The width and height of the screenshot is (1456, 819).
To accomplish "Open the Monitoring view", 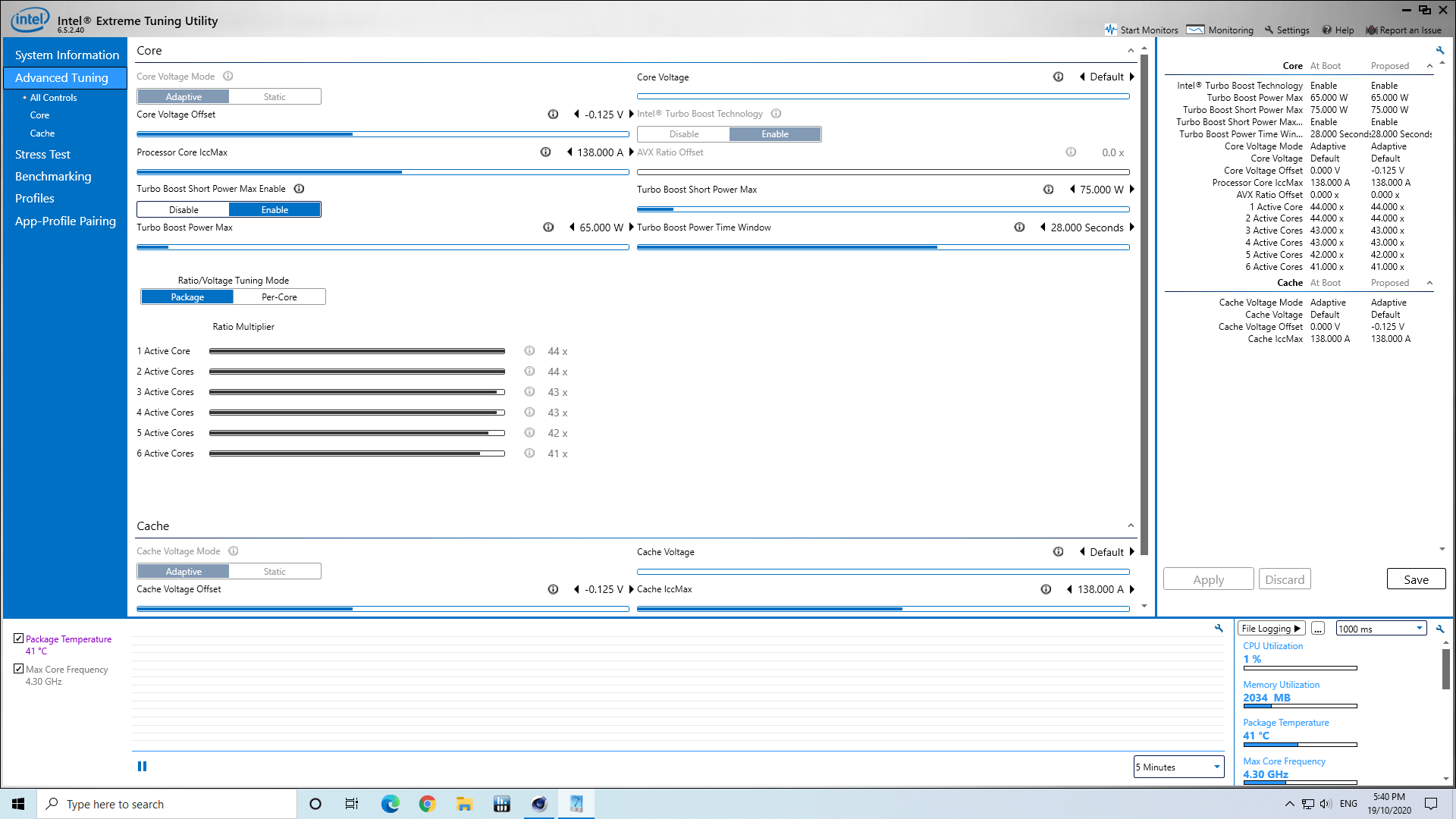I will coord(1220,30).
